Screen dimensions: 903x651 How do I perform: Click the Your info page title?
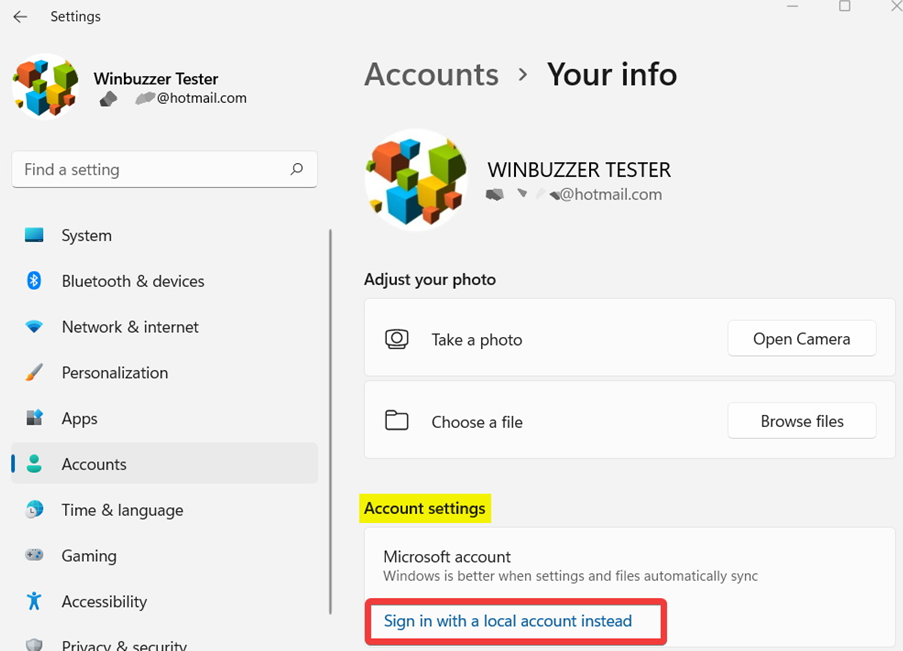click(x=612, y=74)
